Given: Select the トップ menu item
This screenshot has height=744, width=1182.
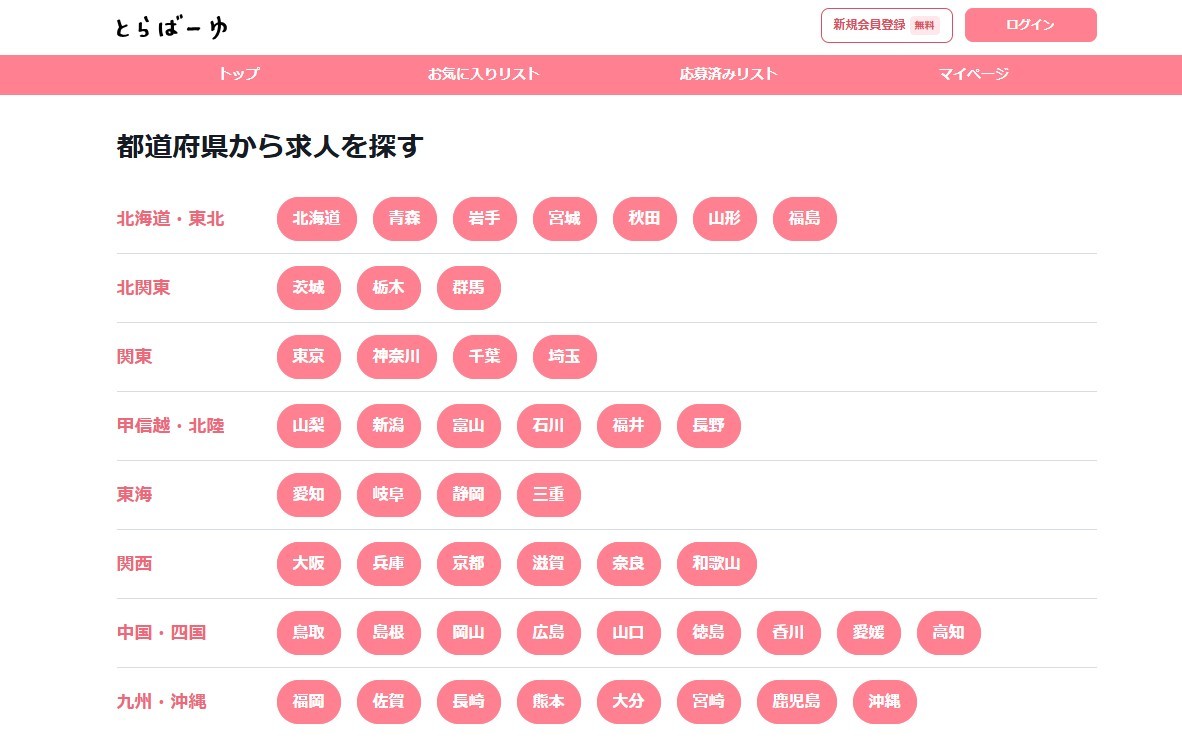Looking at the screenshot, I should [x=239, y=74].
